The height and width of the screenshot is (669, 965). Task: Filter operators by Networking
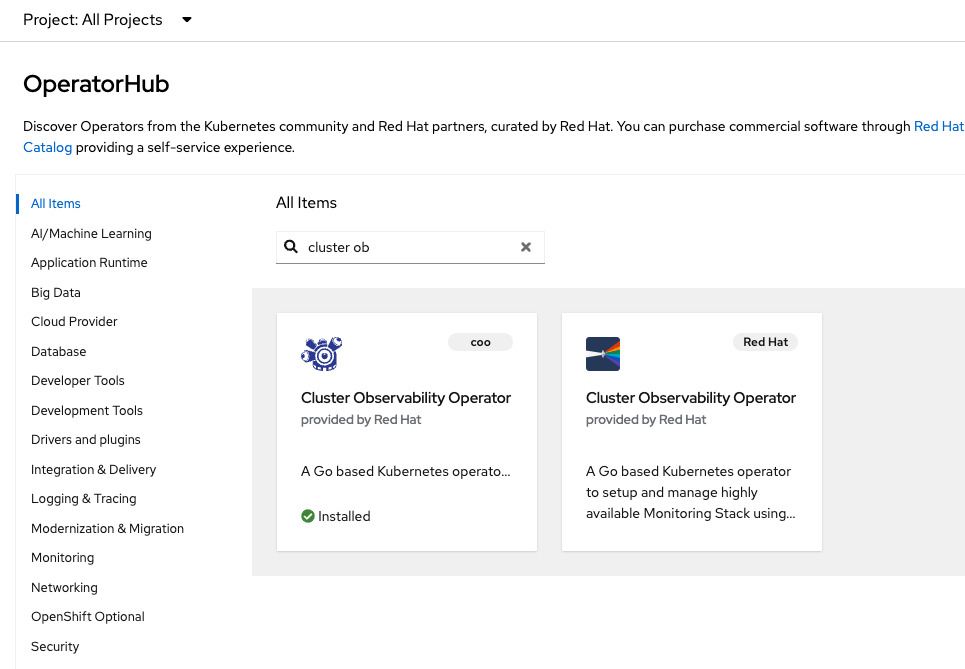64,588
